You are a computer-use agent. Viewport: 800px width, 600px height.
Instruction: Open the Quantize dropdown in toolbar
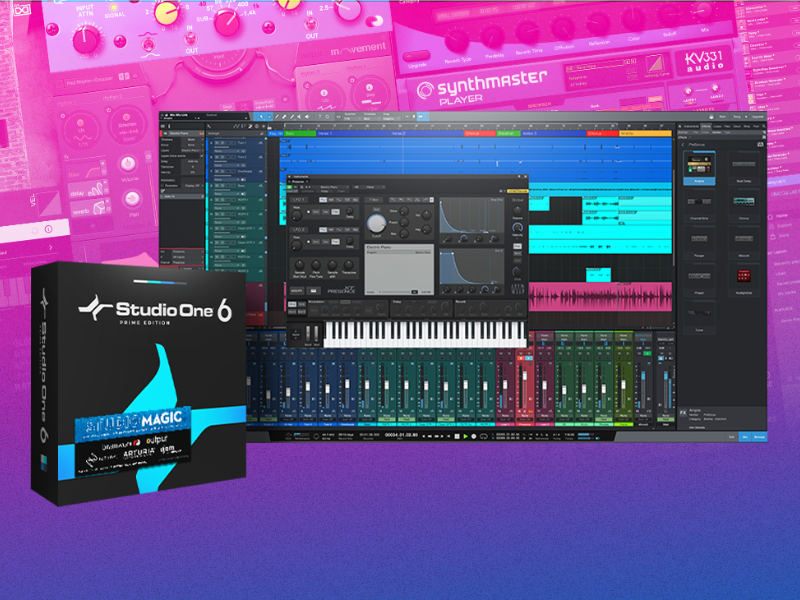coord(351,117)
